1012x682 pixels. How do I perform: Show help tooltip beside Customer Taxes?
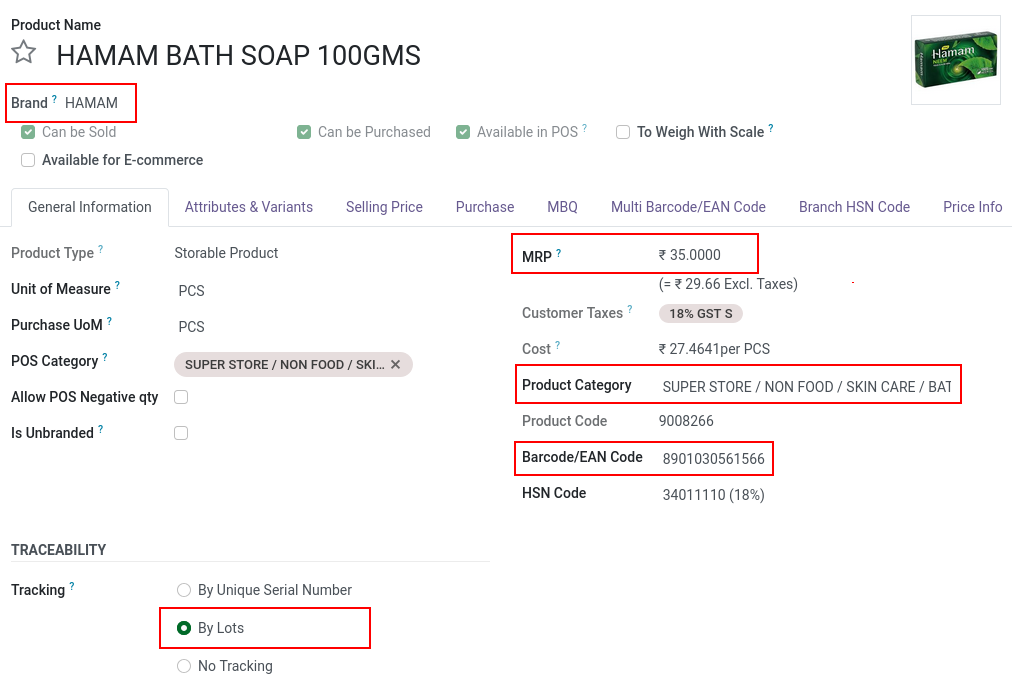pyautogui.click(x=630, y=309)
